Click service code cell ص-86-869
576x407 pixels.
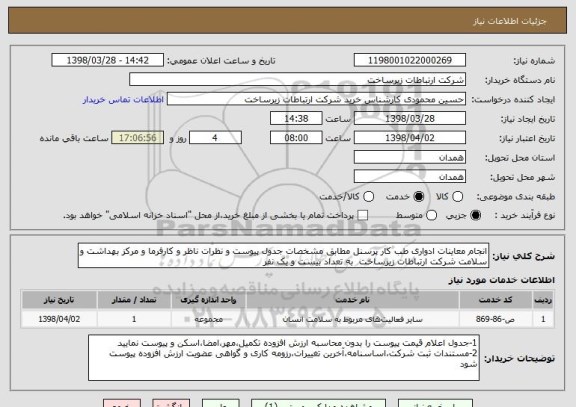pos(496,319)
